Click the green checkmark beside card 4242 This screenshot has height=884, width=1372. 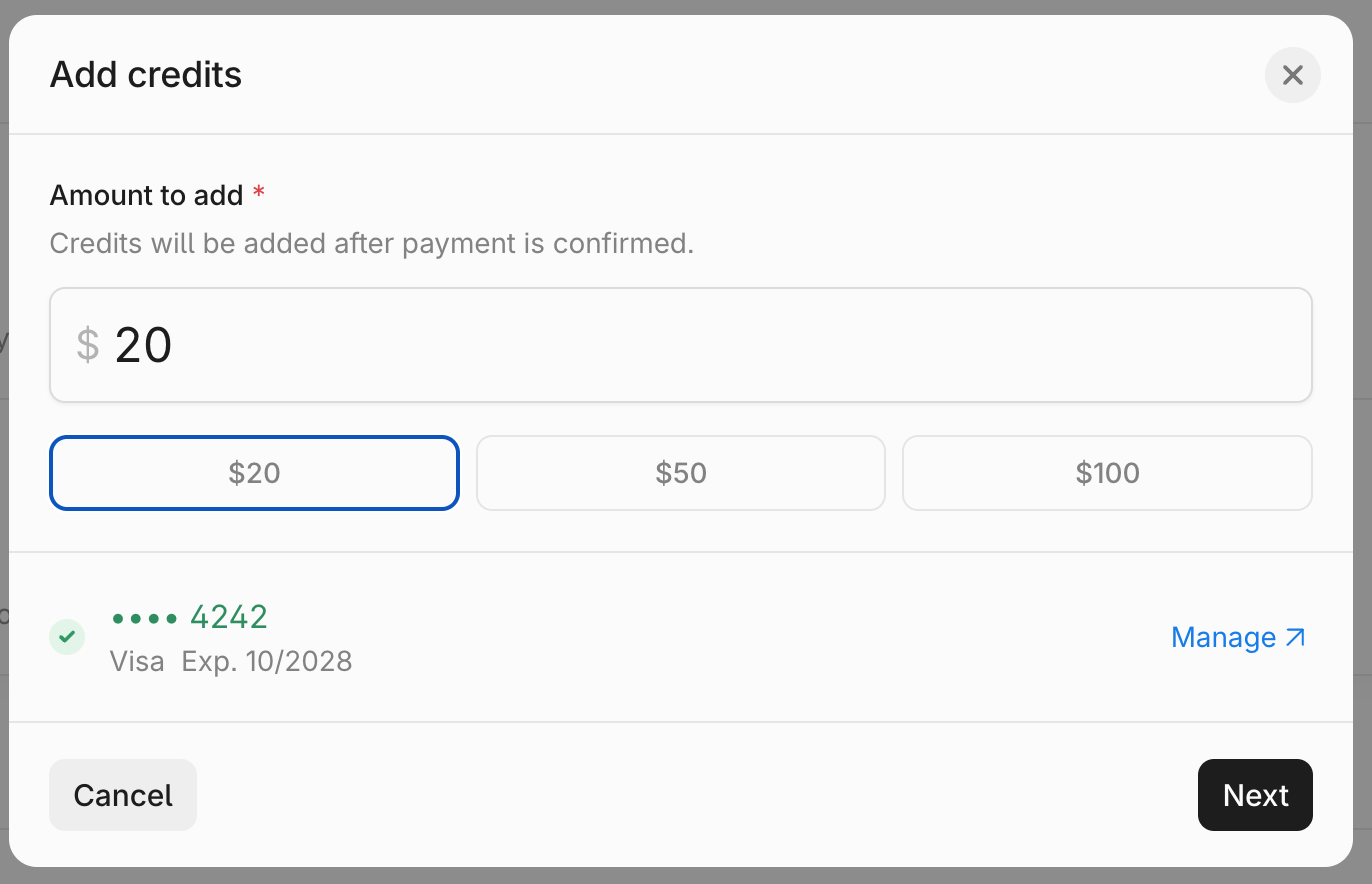click(x=66, y=637)
